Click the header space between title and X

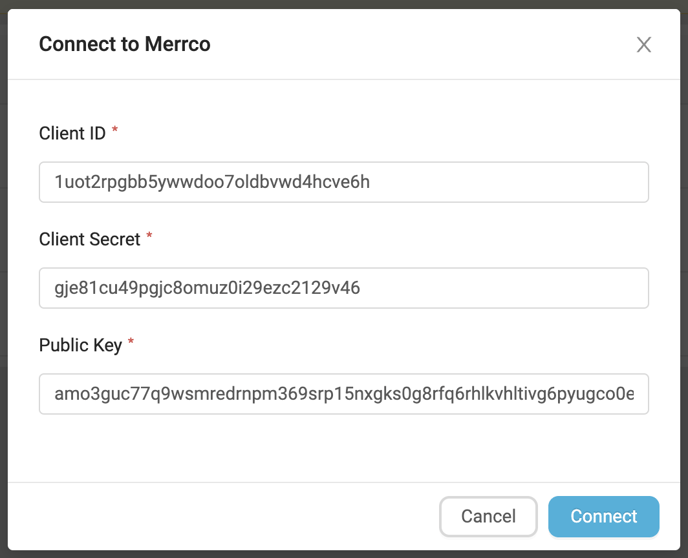420,45
